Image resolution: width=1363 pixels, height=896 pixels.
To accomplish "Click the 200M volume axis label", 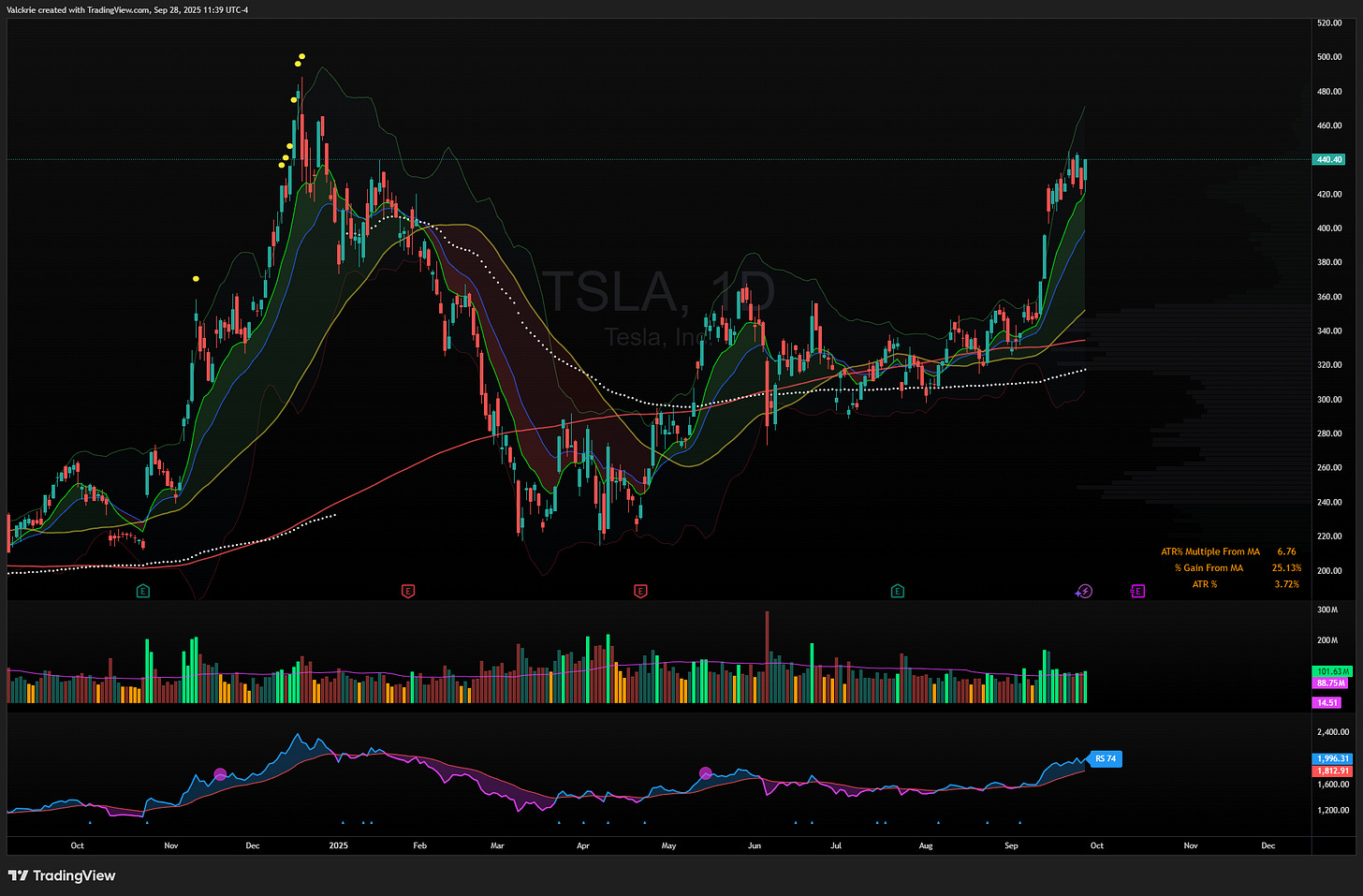I will click(1327, 640).
